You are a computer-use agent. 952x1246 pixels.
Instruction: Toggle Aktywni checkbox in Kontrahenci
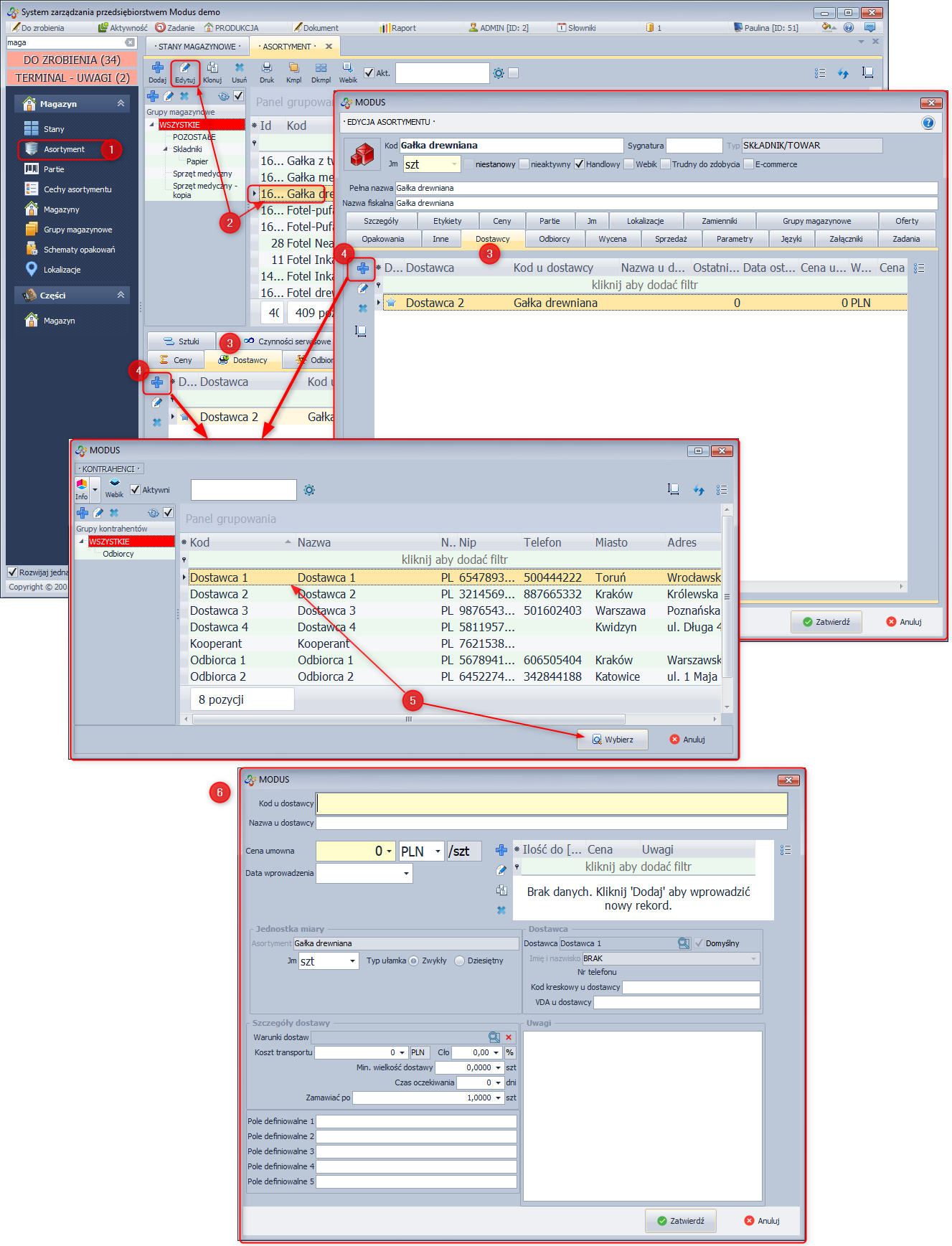[135, 490]
